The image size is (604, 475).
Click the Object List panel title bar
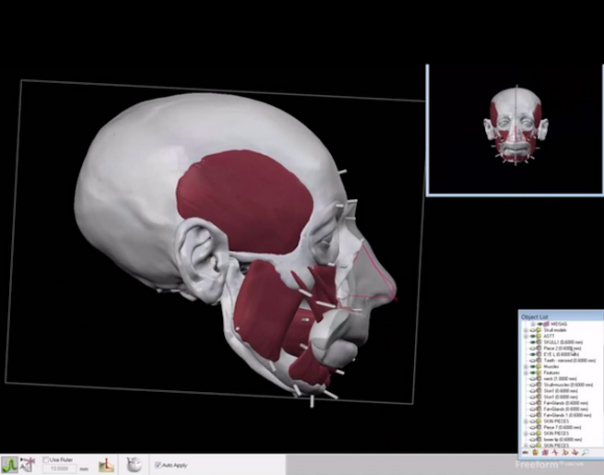click(560, 317)
